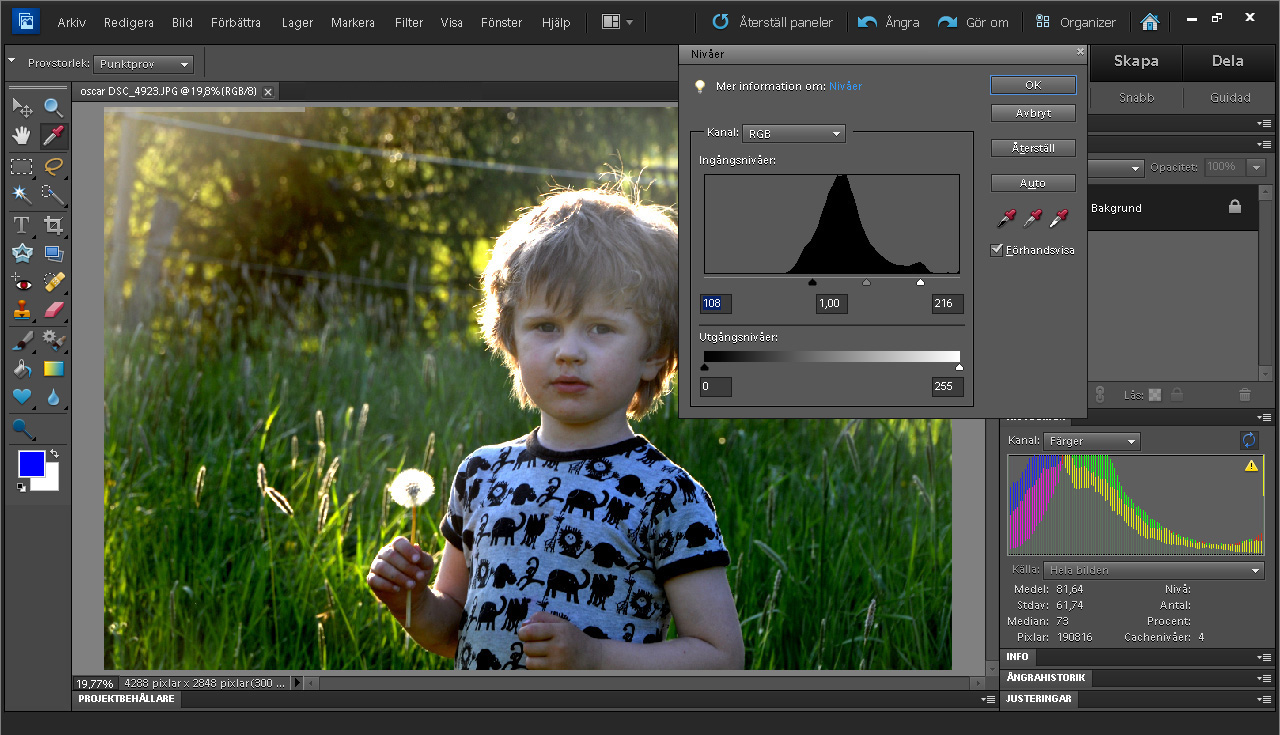This screenshot has height=735, width=1280.
Task: Select the Eraser tool
Action: (x=53, y=309)
